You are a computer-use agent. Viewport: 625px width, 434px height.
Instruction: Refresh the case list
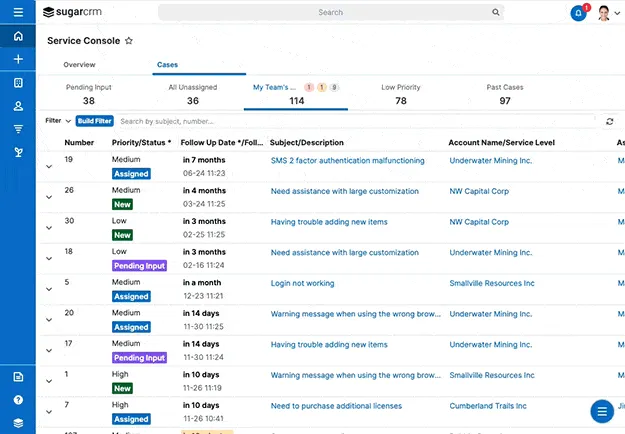coord(610,121)
